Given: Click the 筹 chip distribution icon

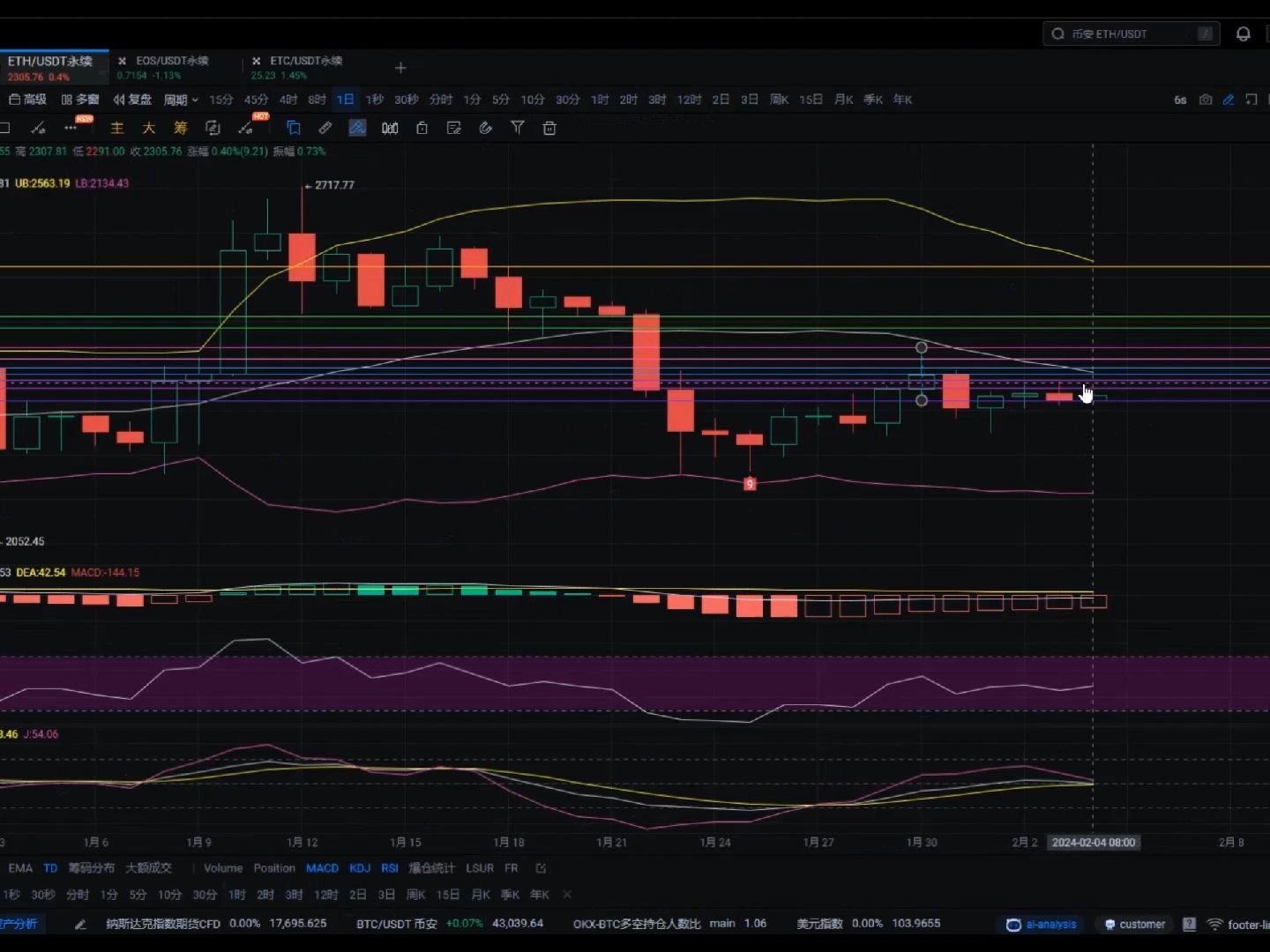Looking at the screenshot, I should point(180,128).
